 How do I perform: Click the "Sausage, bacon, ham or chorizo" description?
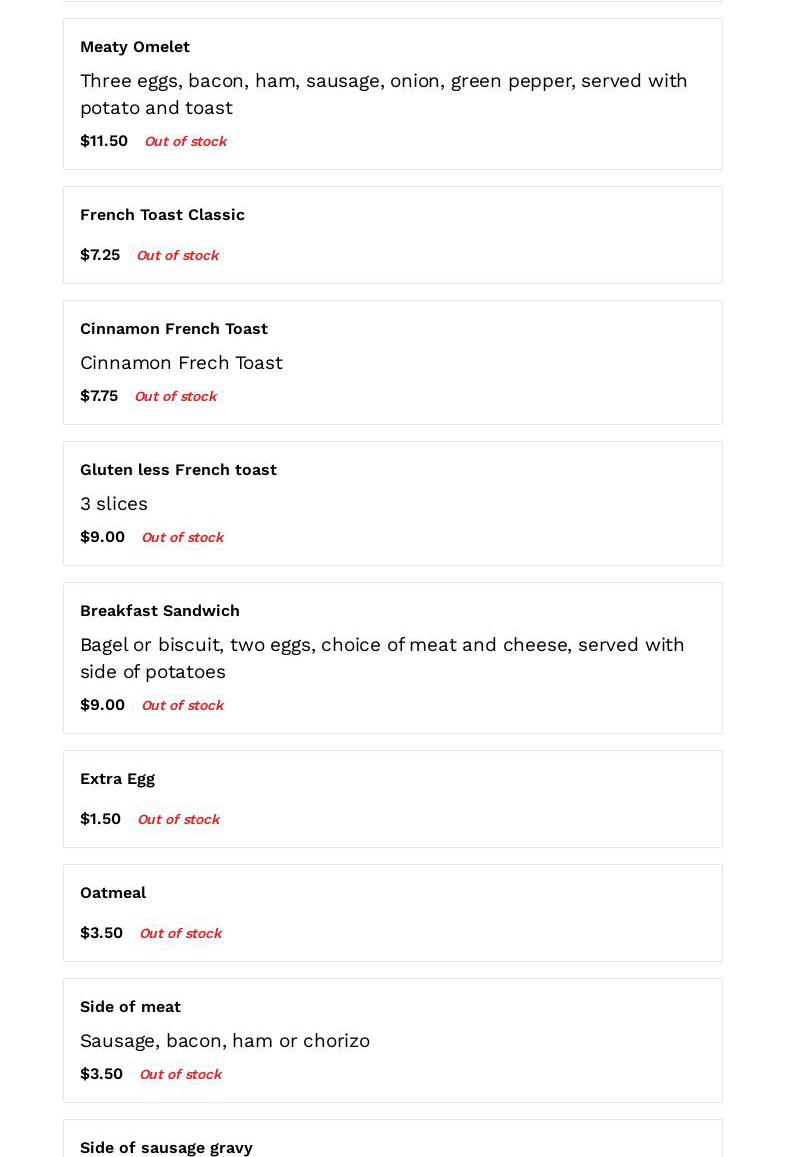225,1041
